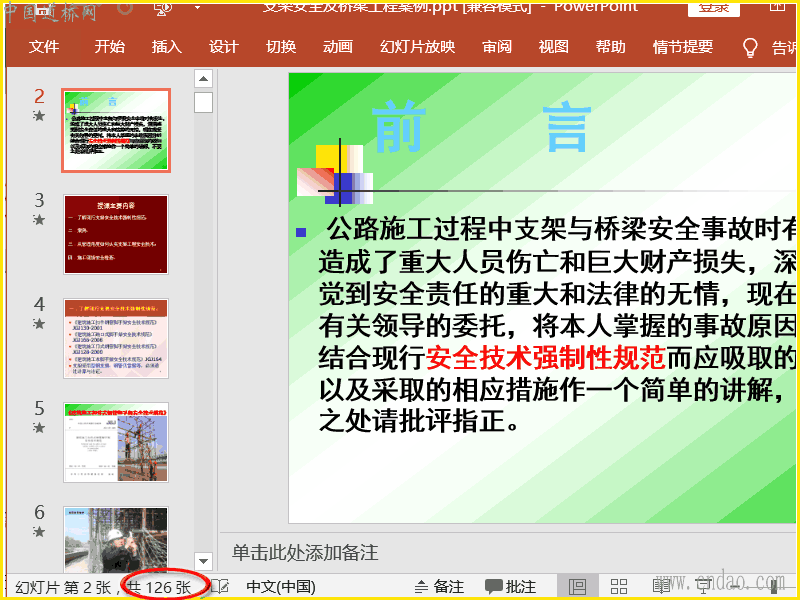Viewport: 800px width, 600px height.
Task: Click the blue square bullet on the slide
Action: (x=301, y=232)
